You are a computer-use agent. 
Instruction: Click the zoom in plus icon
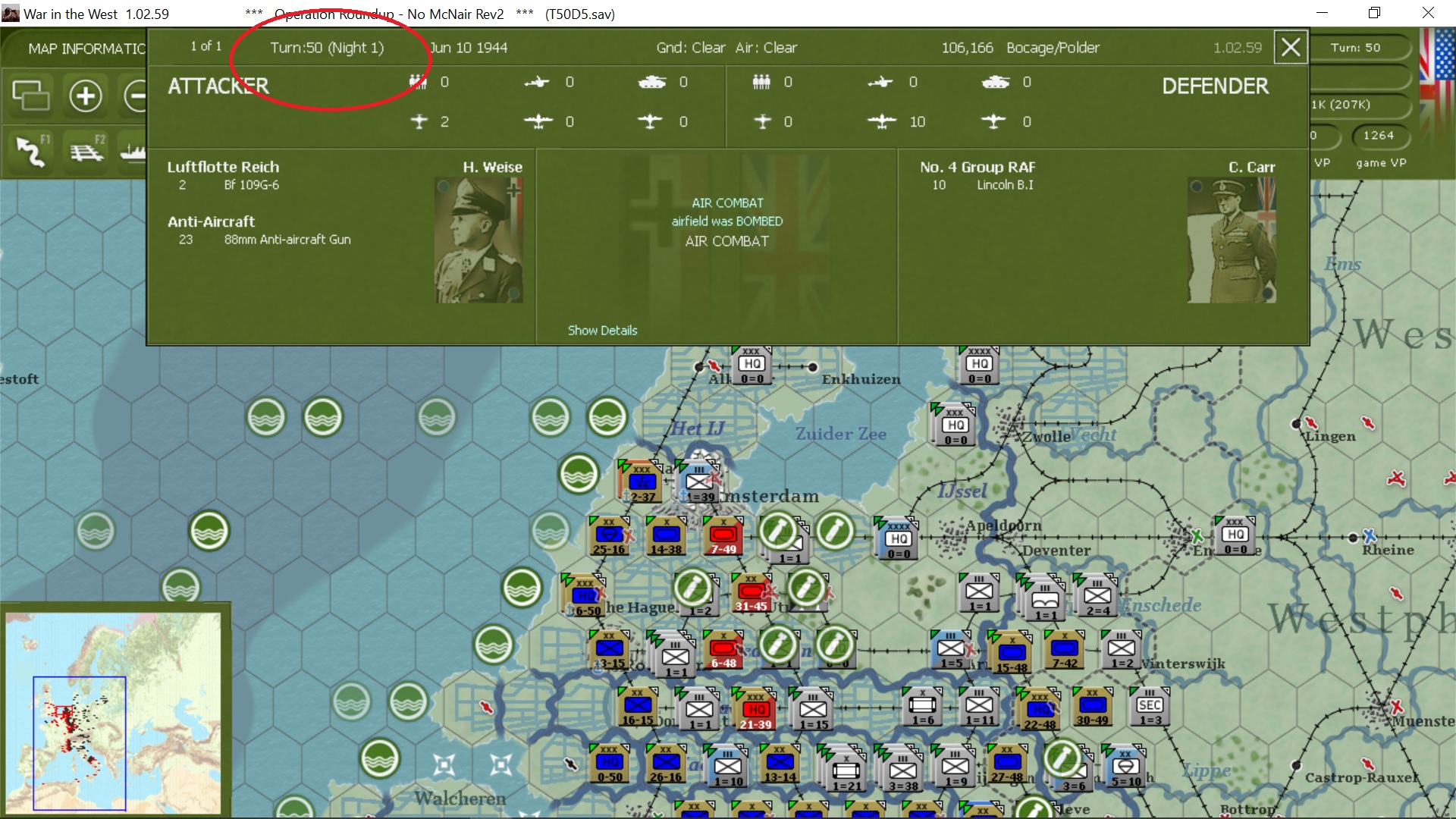(86, 96)
